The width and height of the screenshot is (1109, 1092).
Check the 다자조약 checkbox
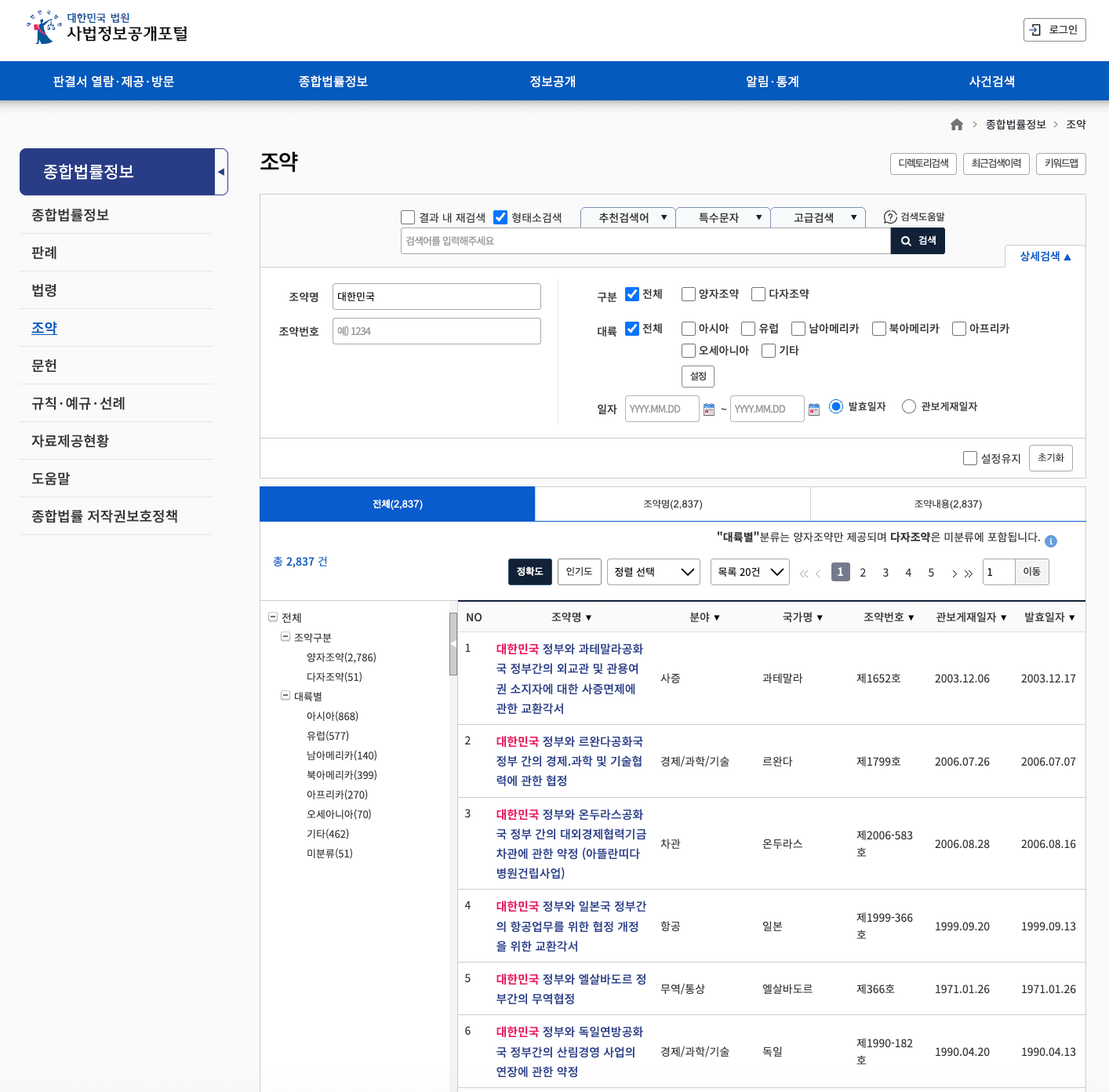758,294
